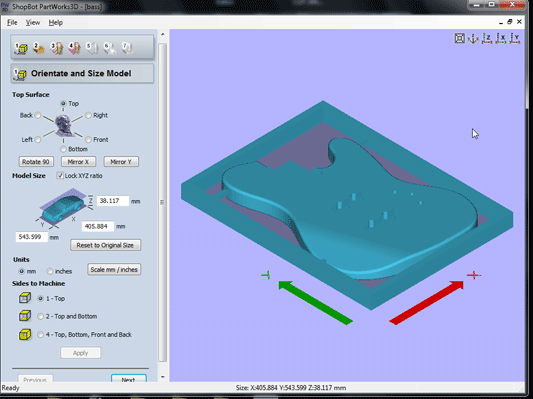Toggle the Lock XYZ ratio checkbox

(60, 176)
